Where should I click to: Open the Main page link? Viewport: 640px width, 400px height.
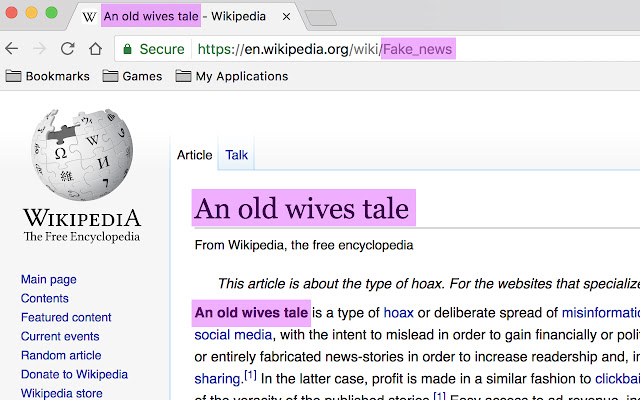click(49, 280)
